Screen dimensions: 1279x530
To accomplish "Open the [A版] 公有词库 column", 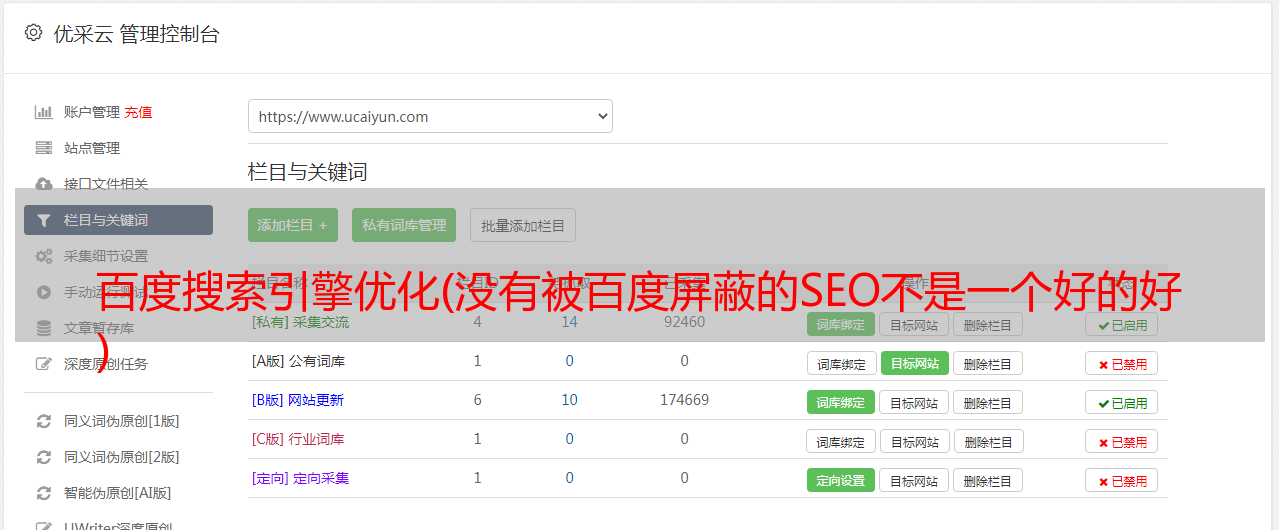I will [298, 361].
